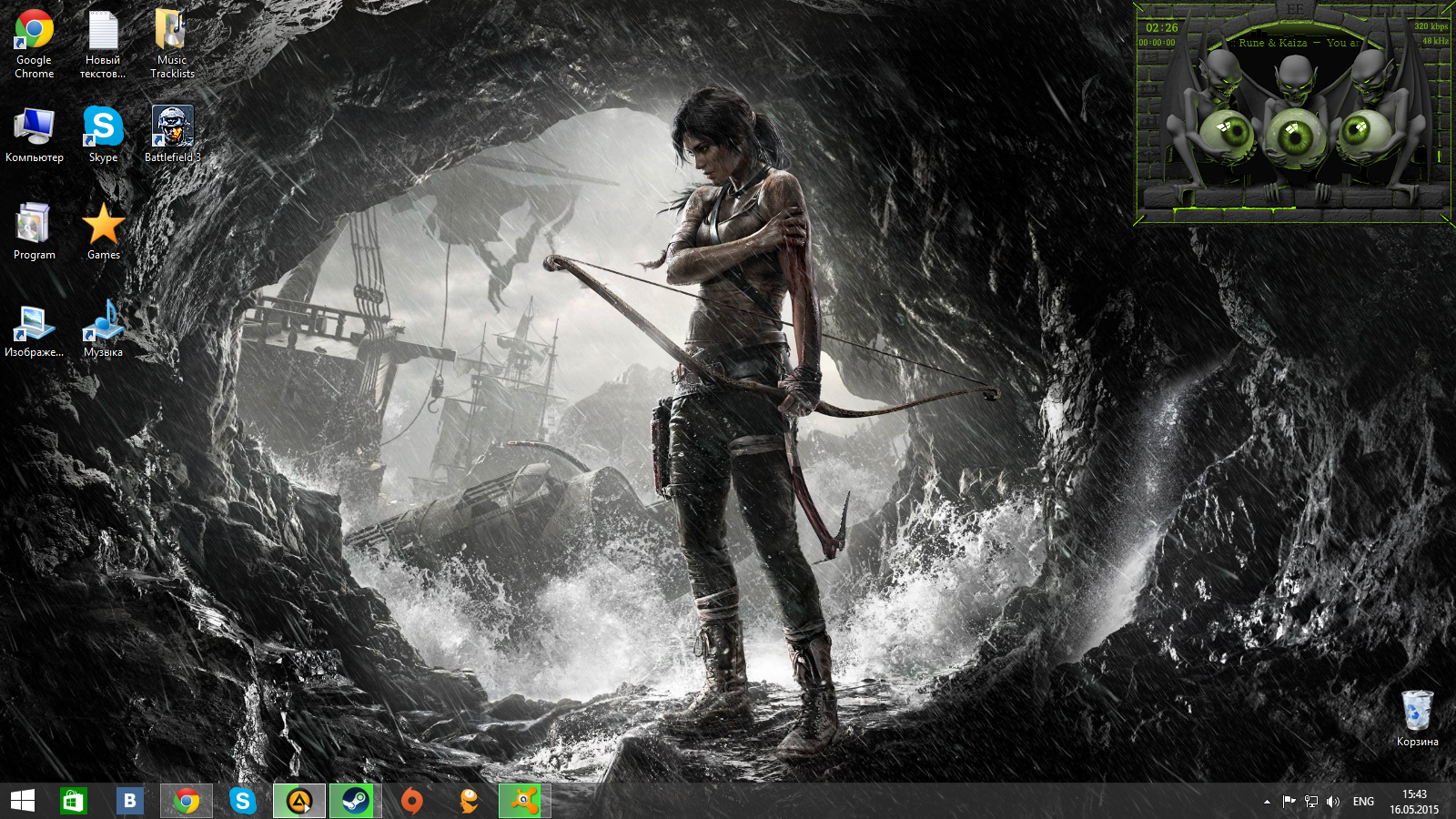
Task: Select the Music Tracklists folder
Action: coord(172,45)
